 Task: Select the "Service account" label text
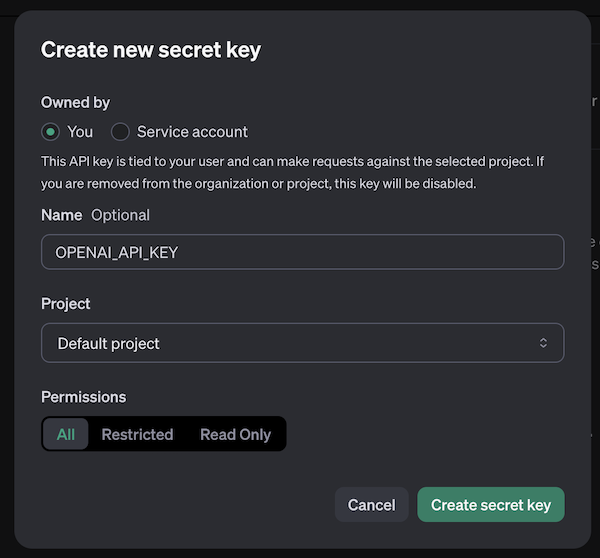coord(192,132)
